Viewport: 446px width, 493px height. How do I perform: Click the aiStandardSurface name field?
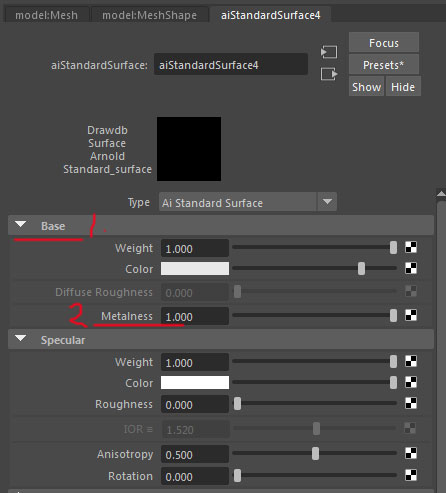tap(231, 65)
